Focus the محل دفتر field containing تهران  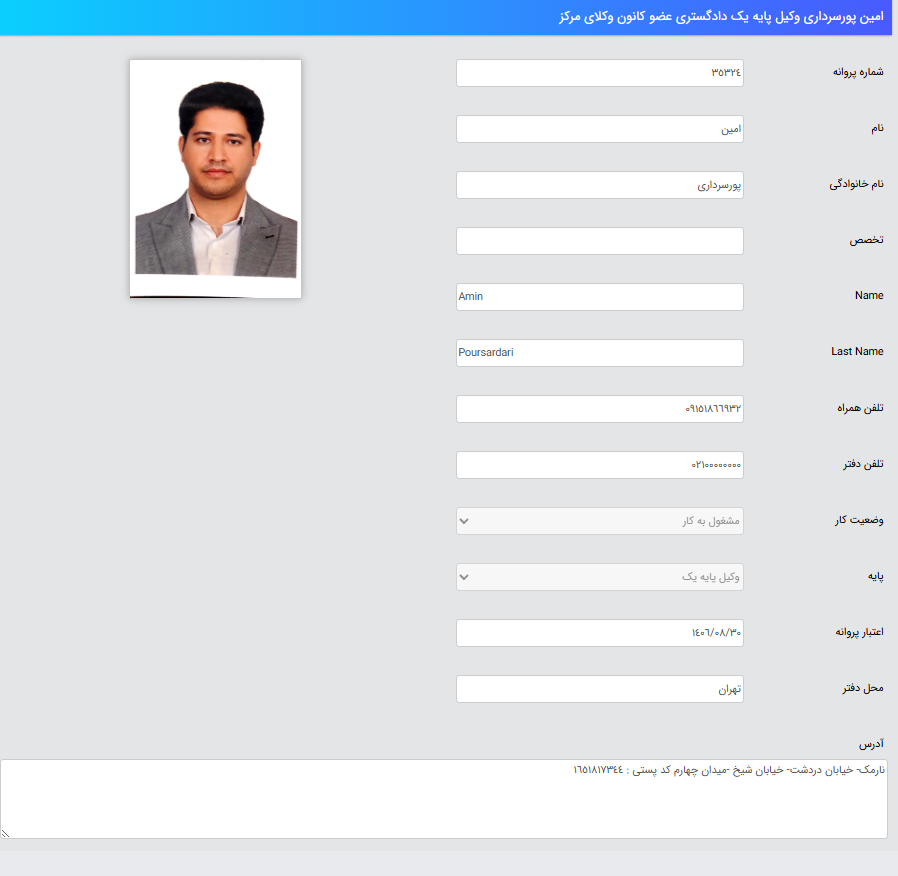pos(599,689)
